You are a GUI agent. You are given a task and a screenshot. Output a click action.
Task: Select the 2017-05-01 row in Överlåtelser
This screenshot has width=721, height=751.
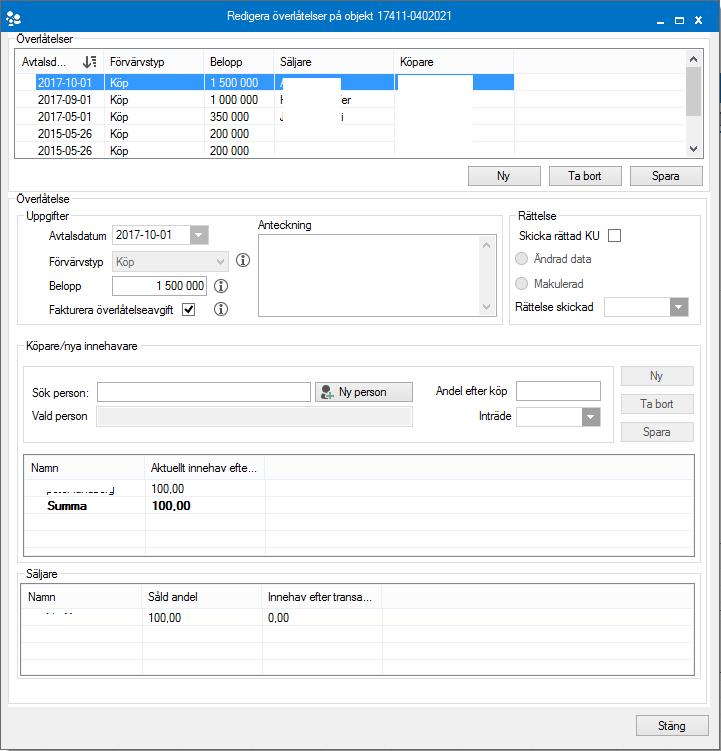264,117
